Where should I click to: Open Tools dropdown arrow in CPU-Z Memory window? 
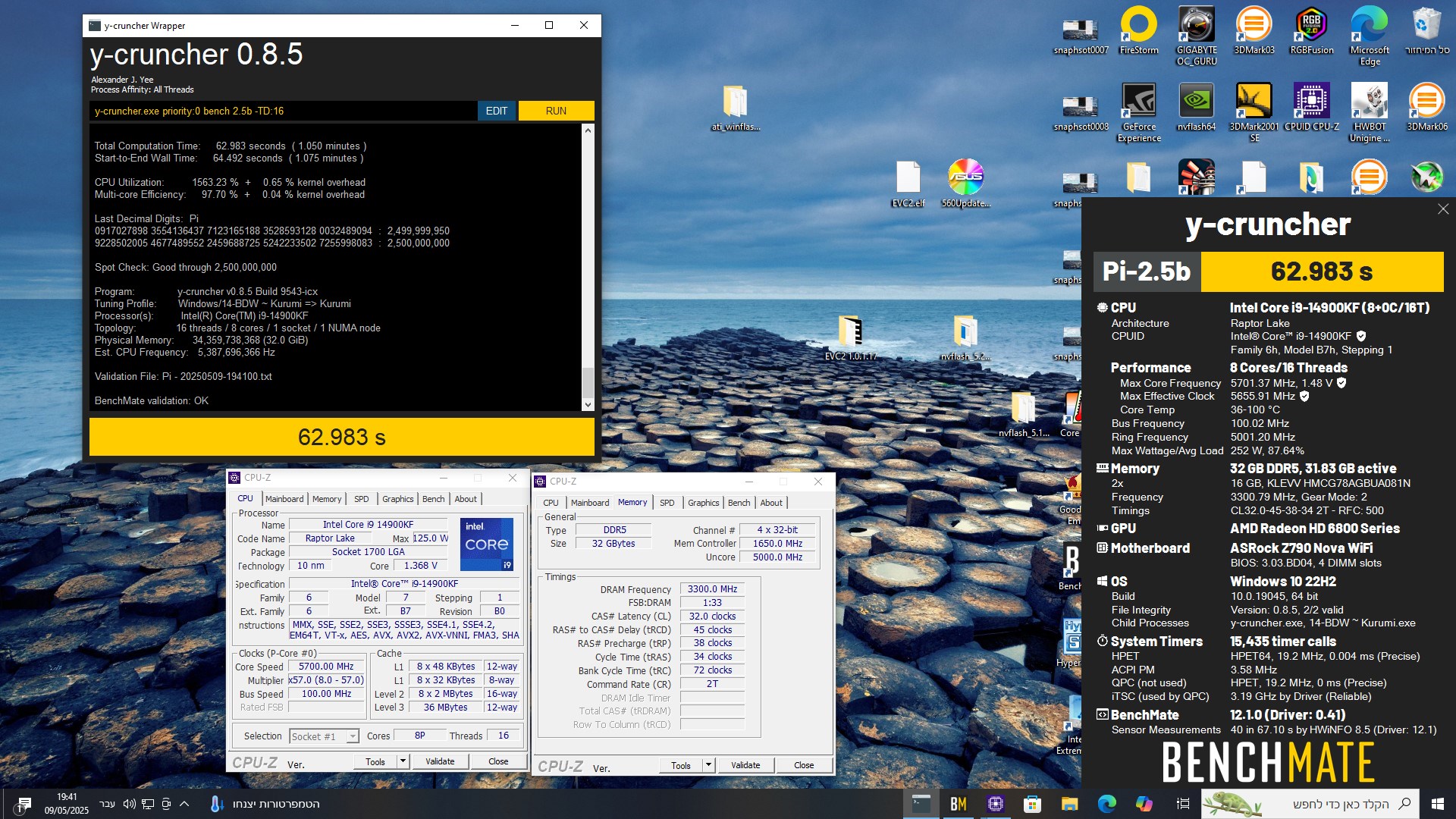point(708,765)
